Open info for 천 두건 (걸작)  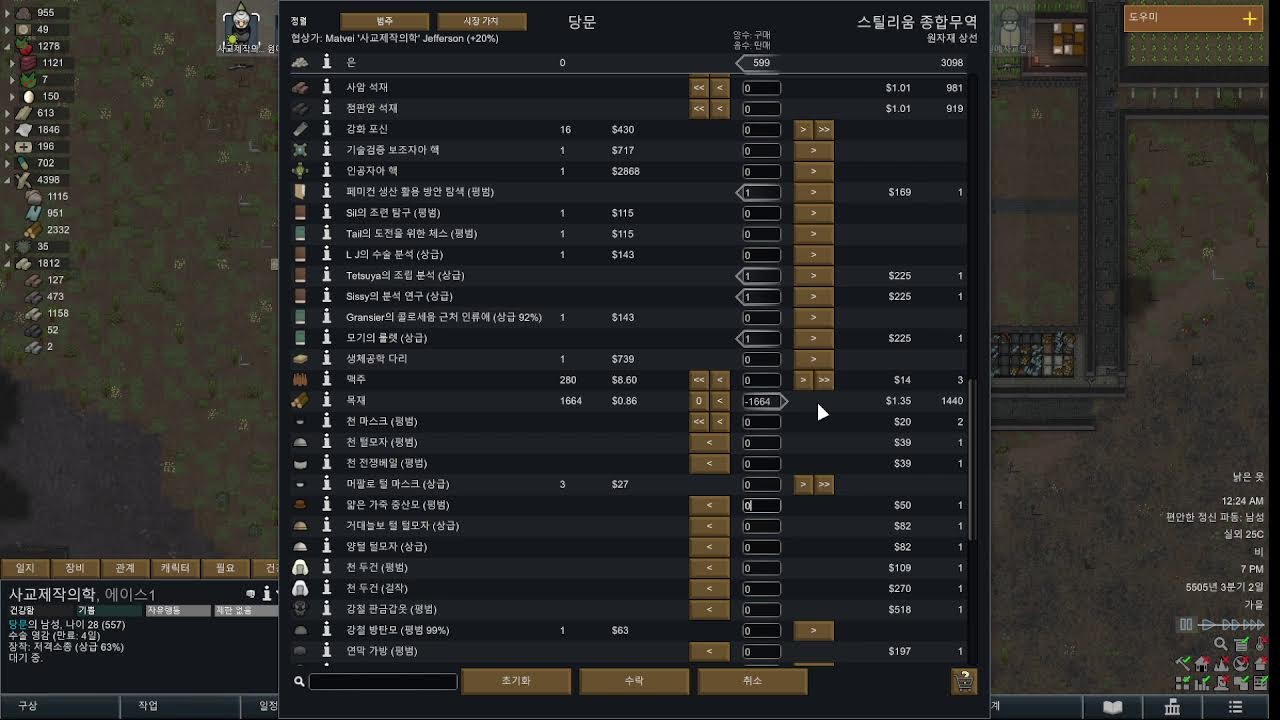tap(326, 588)
